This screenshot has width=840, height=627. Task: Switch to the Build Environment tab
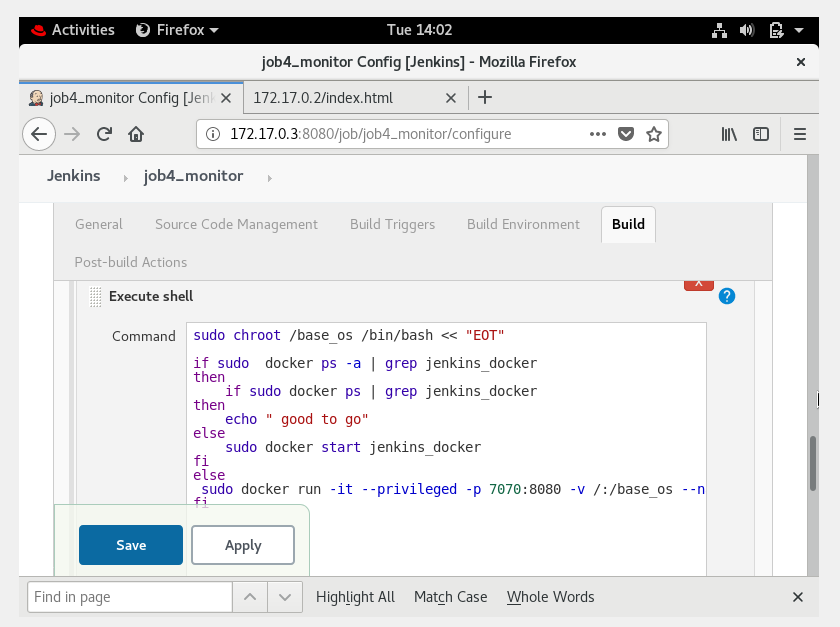click(x=523, y=225)
